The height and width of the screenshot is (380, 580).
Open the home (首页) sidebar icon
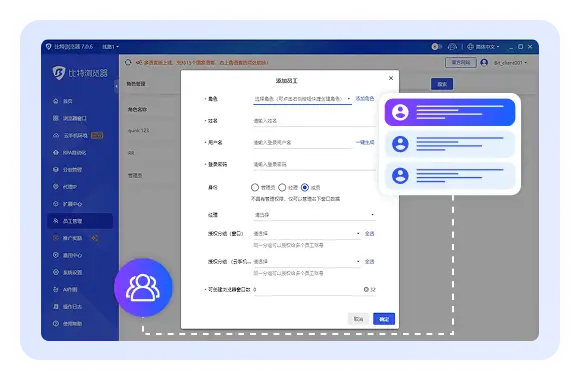(x=55, y=101)
